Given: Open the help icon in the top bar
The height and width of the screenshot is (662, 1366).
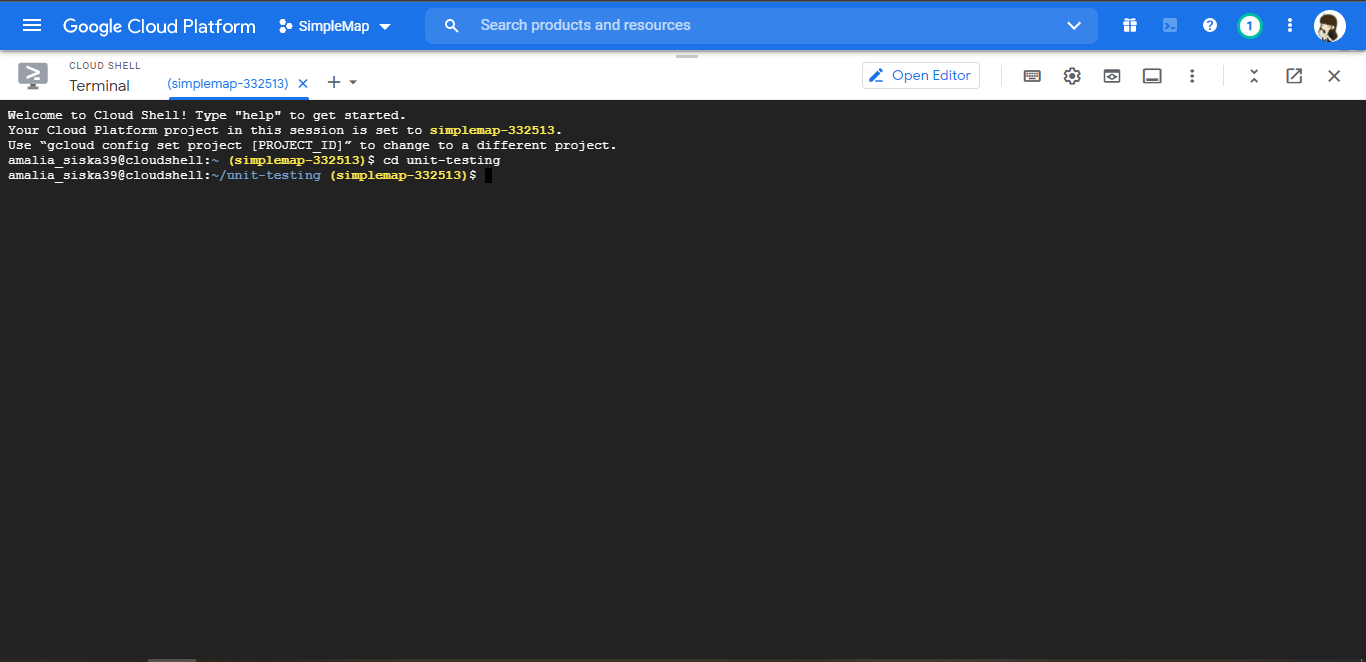Looking at the screenshot, I should pyautogui.click(x=1209, y=25).
